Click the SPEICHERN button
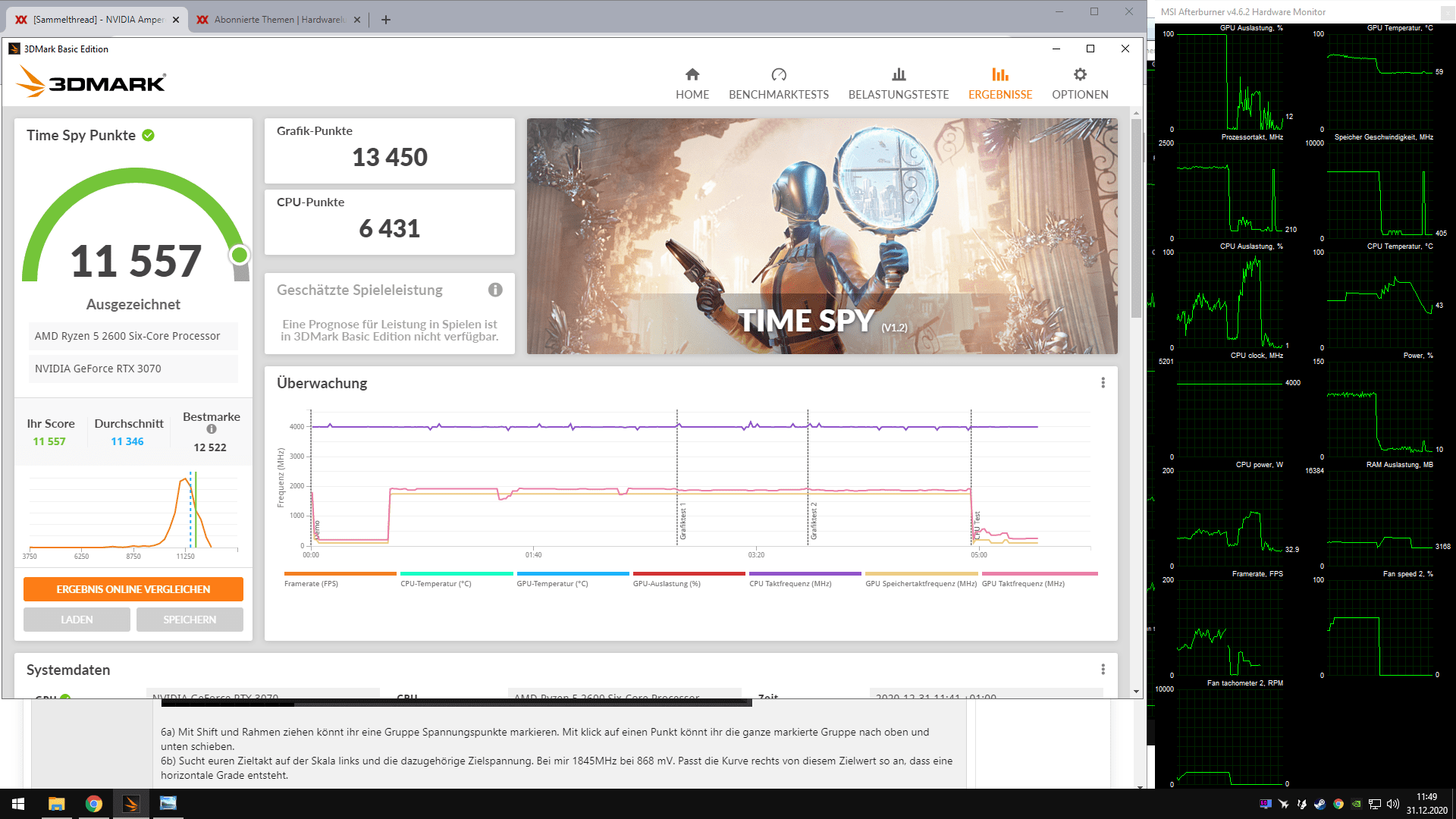 pyautogui.click(x=190, y=620)
